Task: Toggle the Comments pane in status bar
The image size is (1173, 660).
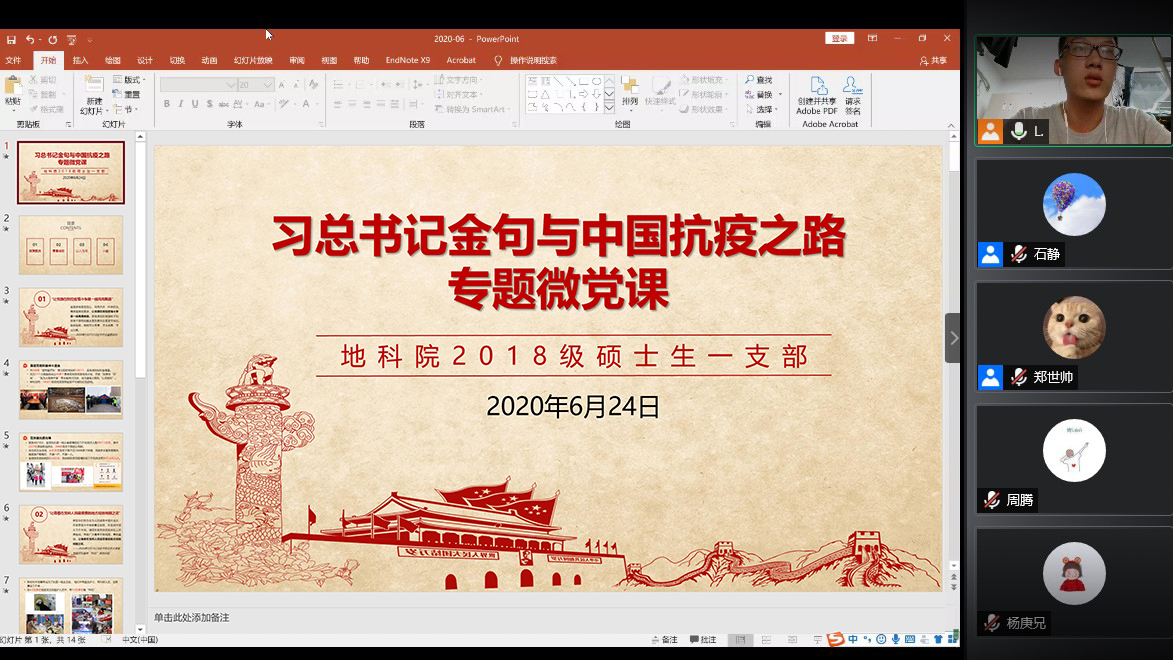Action: point(703,640)
